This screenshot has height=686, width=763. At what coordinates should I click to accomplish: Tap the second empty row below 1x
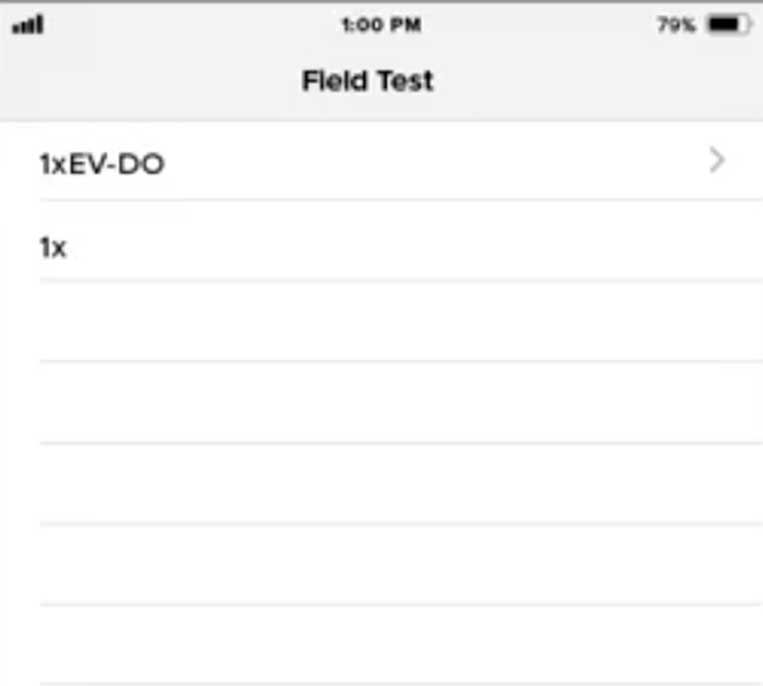click(x=382, y=402)
